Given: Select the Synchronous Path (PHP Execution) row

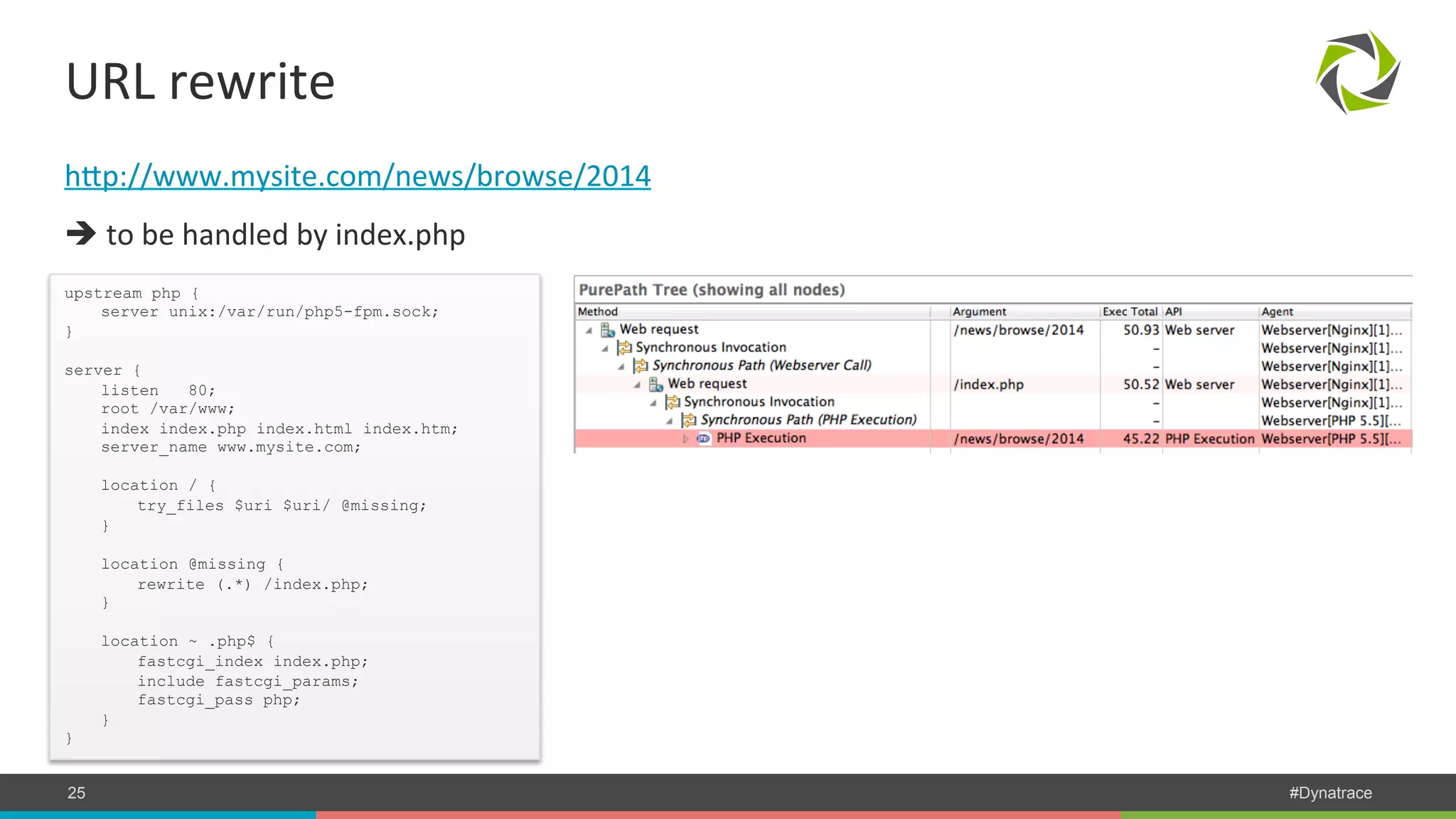Looking at the screenshot, I should pos(993,420).
